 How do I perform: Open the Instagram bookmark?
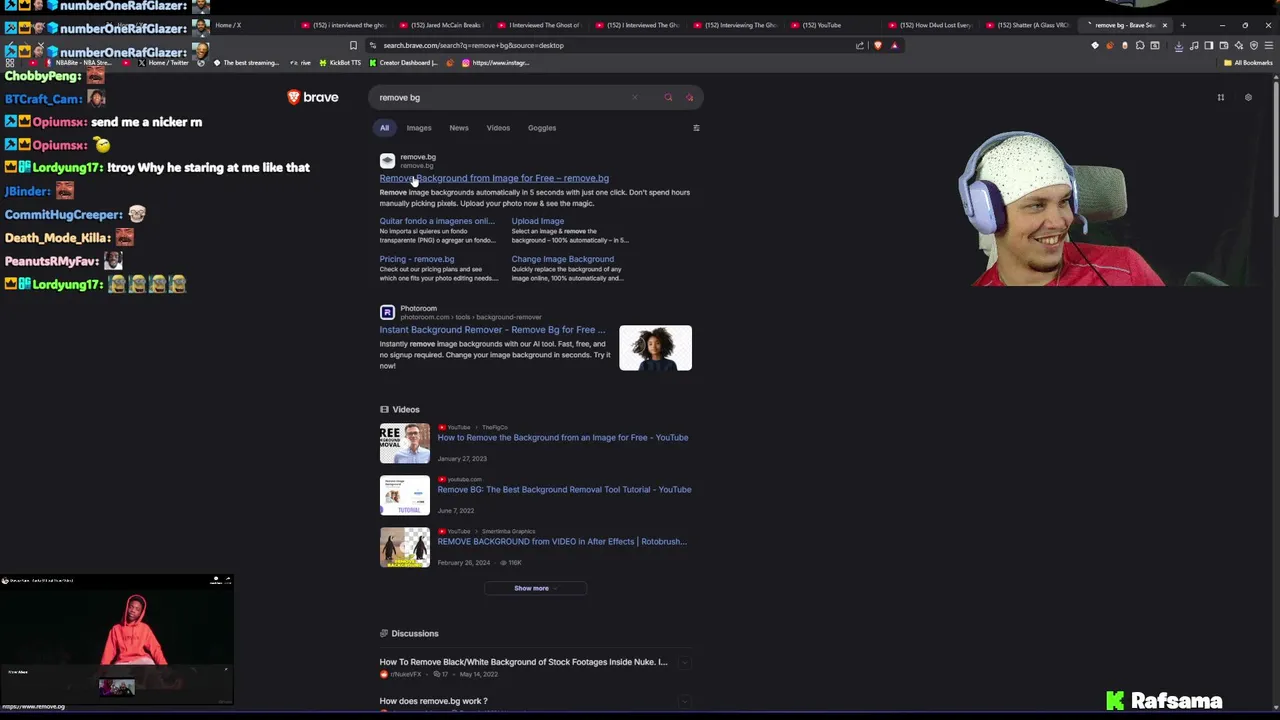click(x=495, y=63)
